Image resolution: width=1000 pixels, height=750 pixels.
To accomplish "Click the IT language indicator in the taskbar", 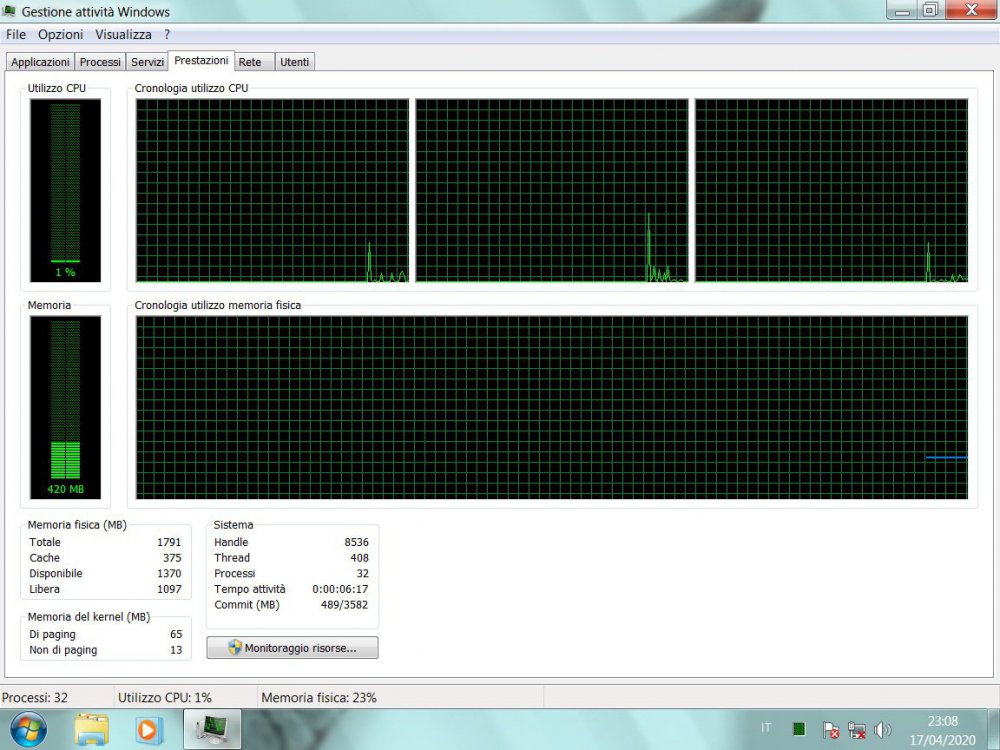I will click(x=766, y=728).
